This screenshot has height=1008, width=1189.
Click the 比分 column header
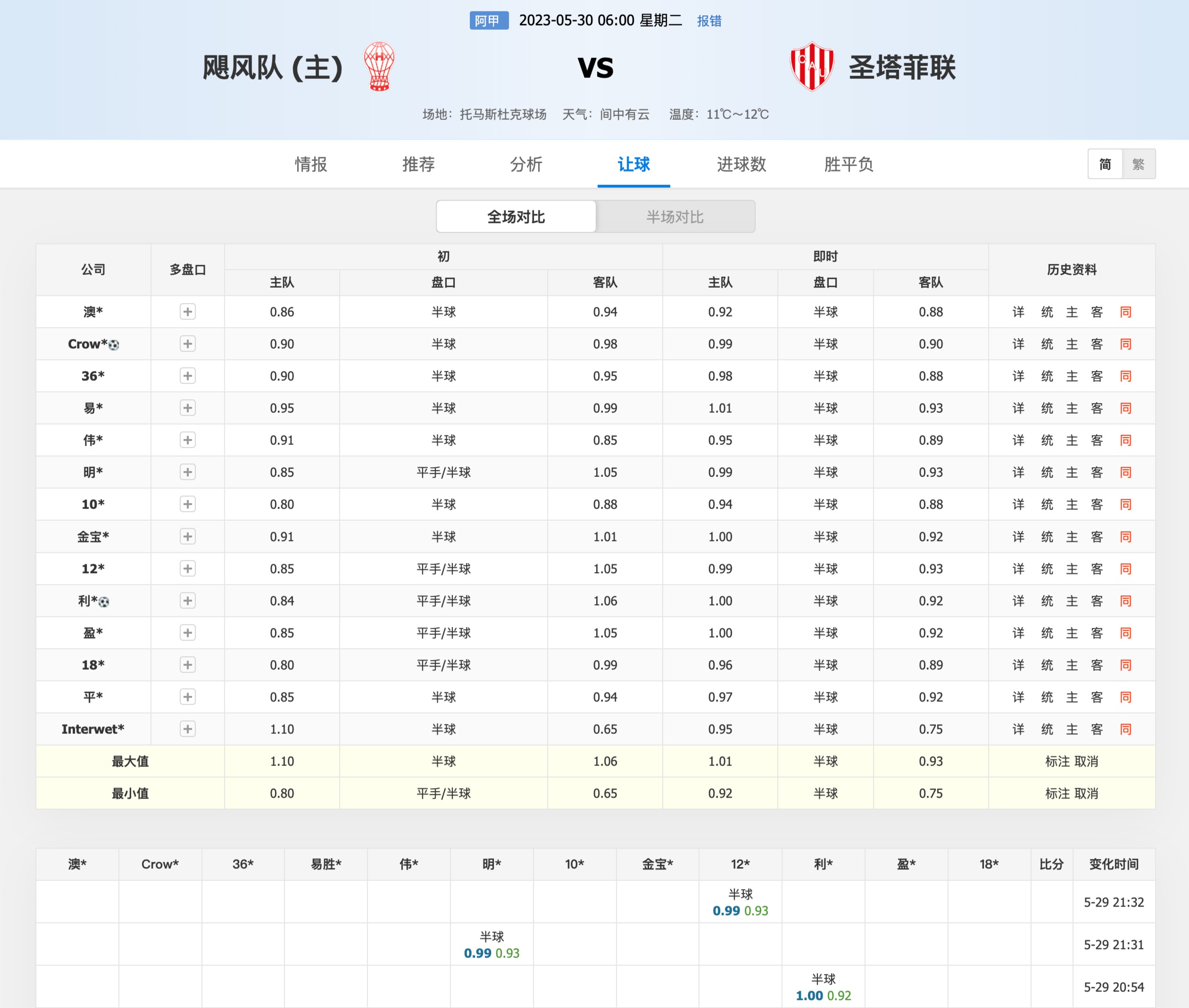(1051, 864)
